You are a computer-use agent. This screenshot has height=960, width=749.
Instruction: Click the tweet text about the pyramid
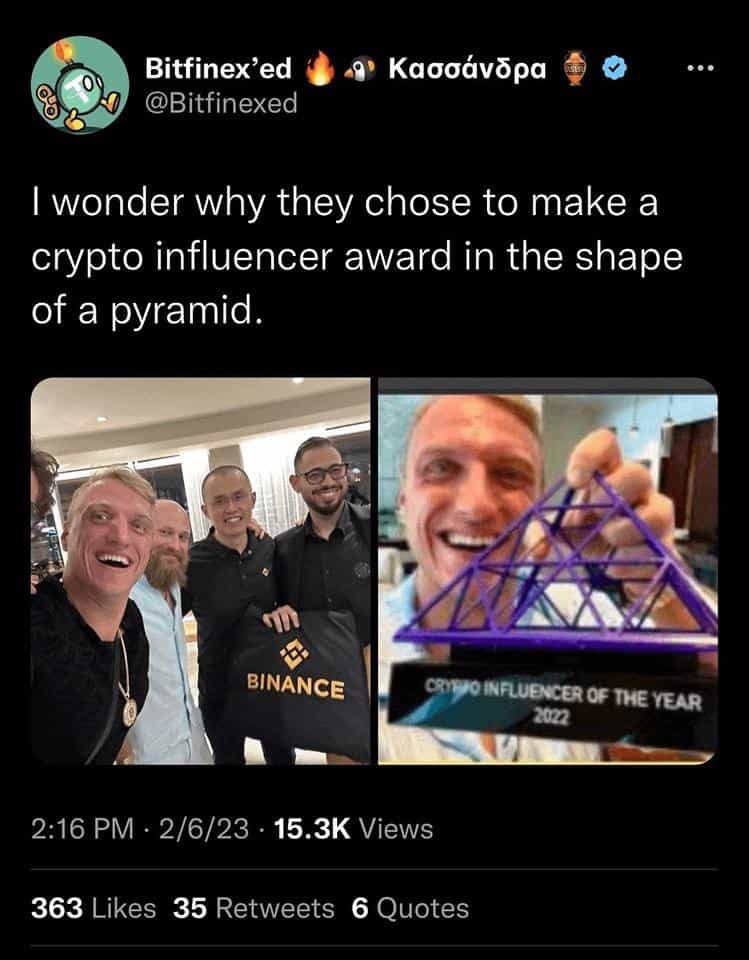coord(356,257)
